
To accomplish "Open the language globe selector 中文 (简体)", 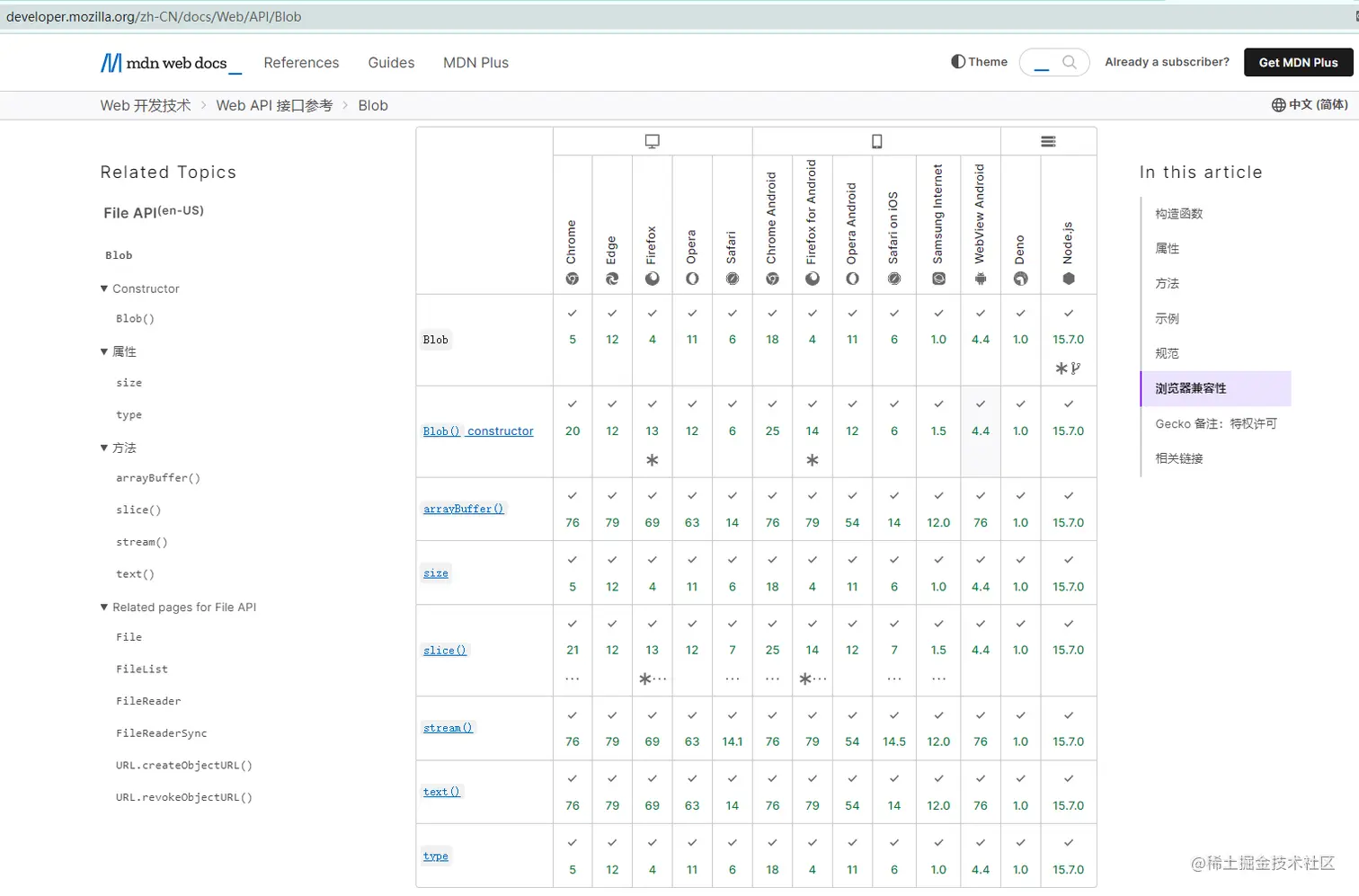I will tap(1310, 105).
